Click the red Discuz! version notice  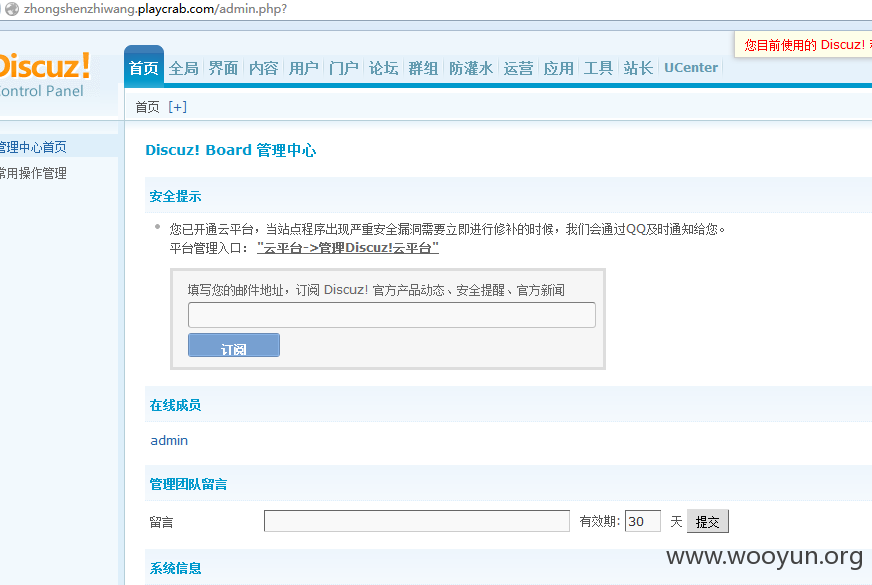804,45
